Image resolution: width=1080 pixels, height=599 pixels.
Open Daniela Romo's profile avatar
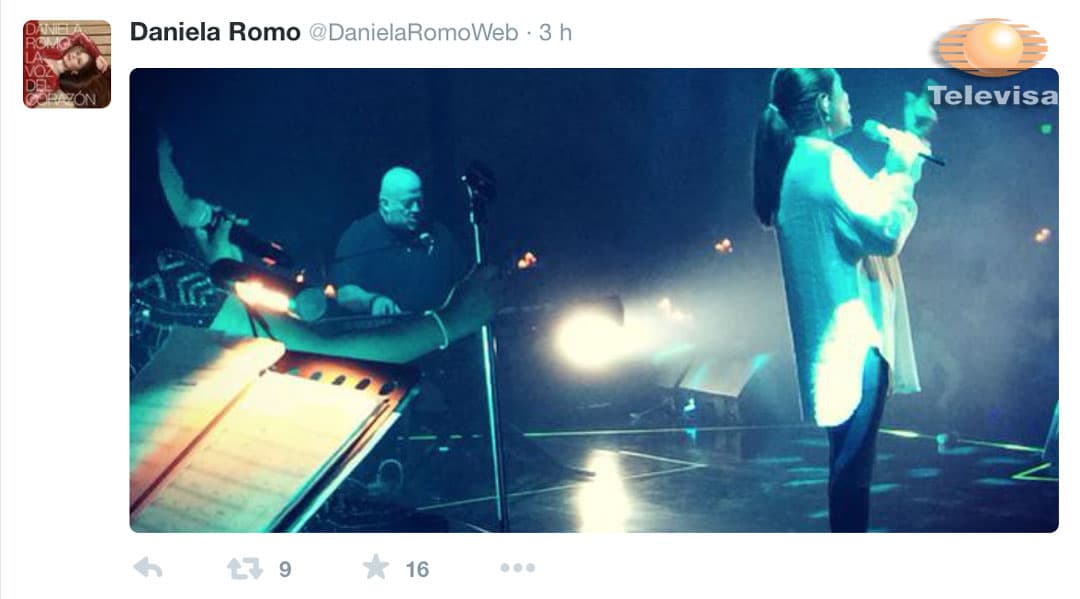pyautogui.click(x=67, y=64)
